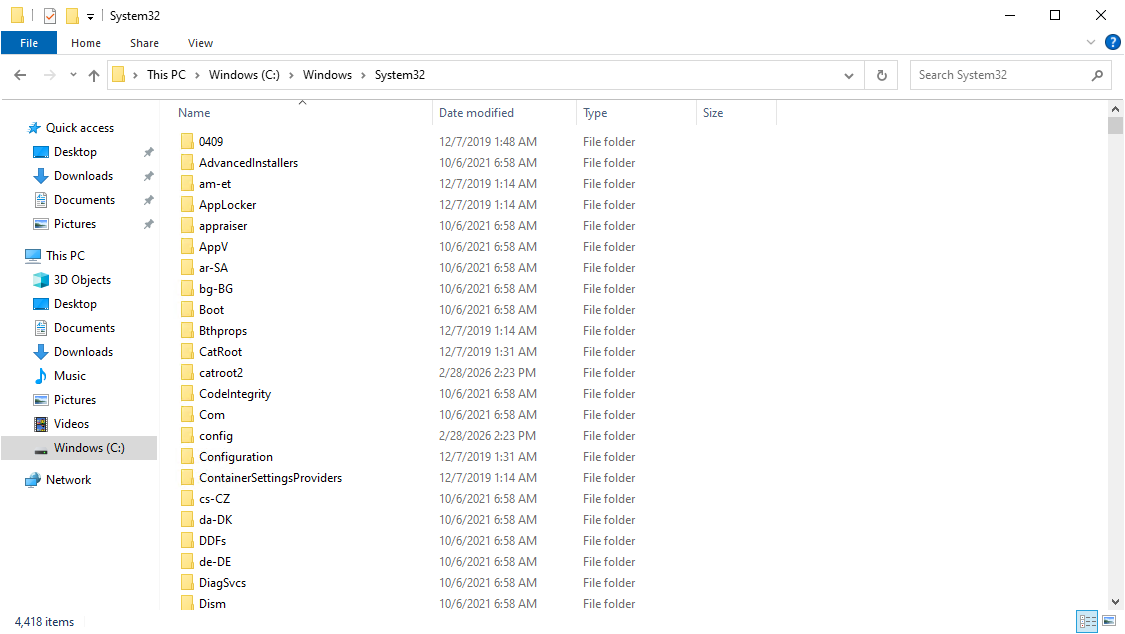Refresh the System32 folder view

click(881, 75)
